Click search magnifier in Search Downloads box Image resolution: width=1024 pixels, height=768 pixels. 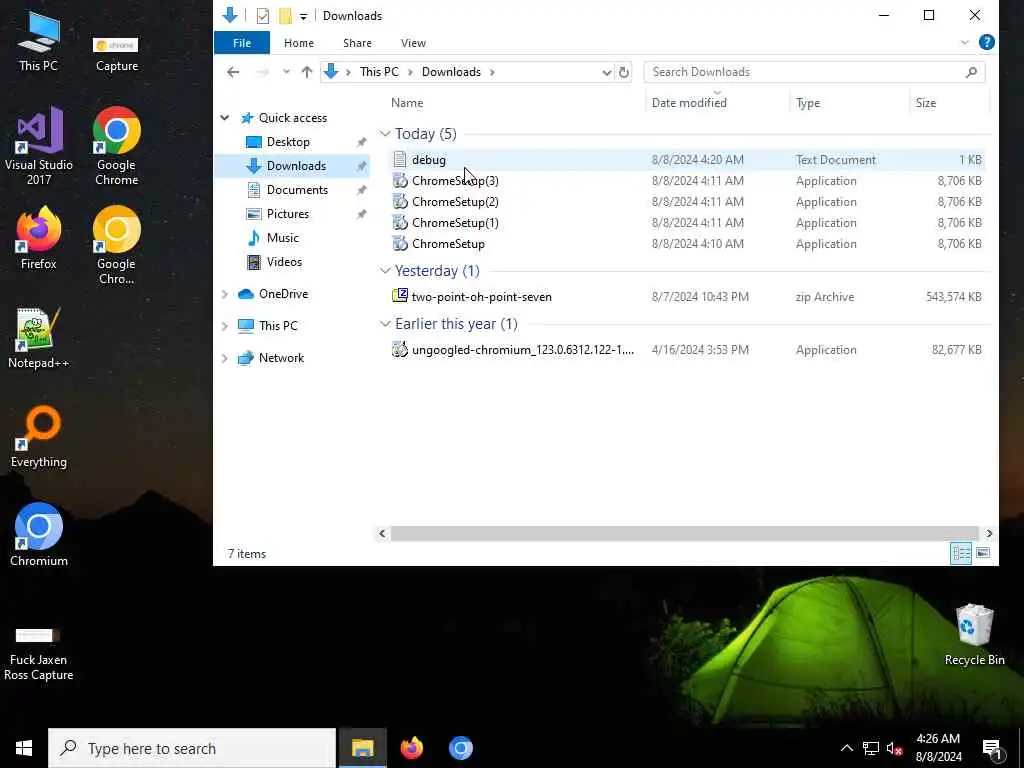971,72
